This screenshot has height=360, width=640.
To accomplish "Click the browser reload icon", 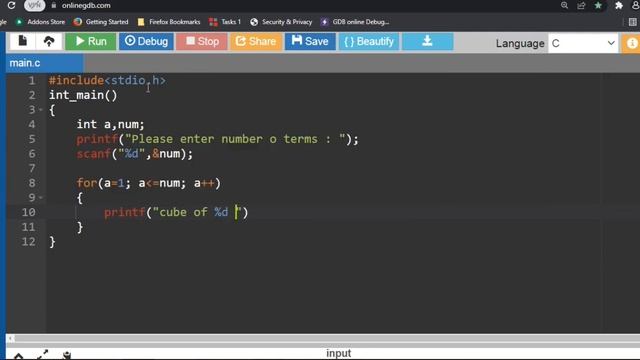I will [11, 5].
